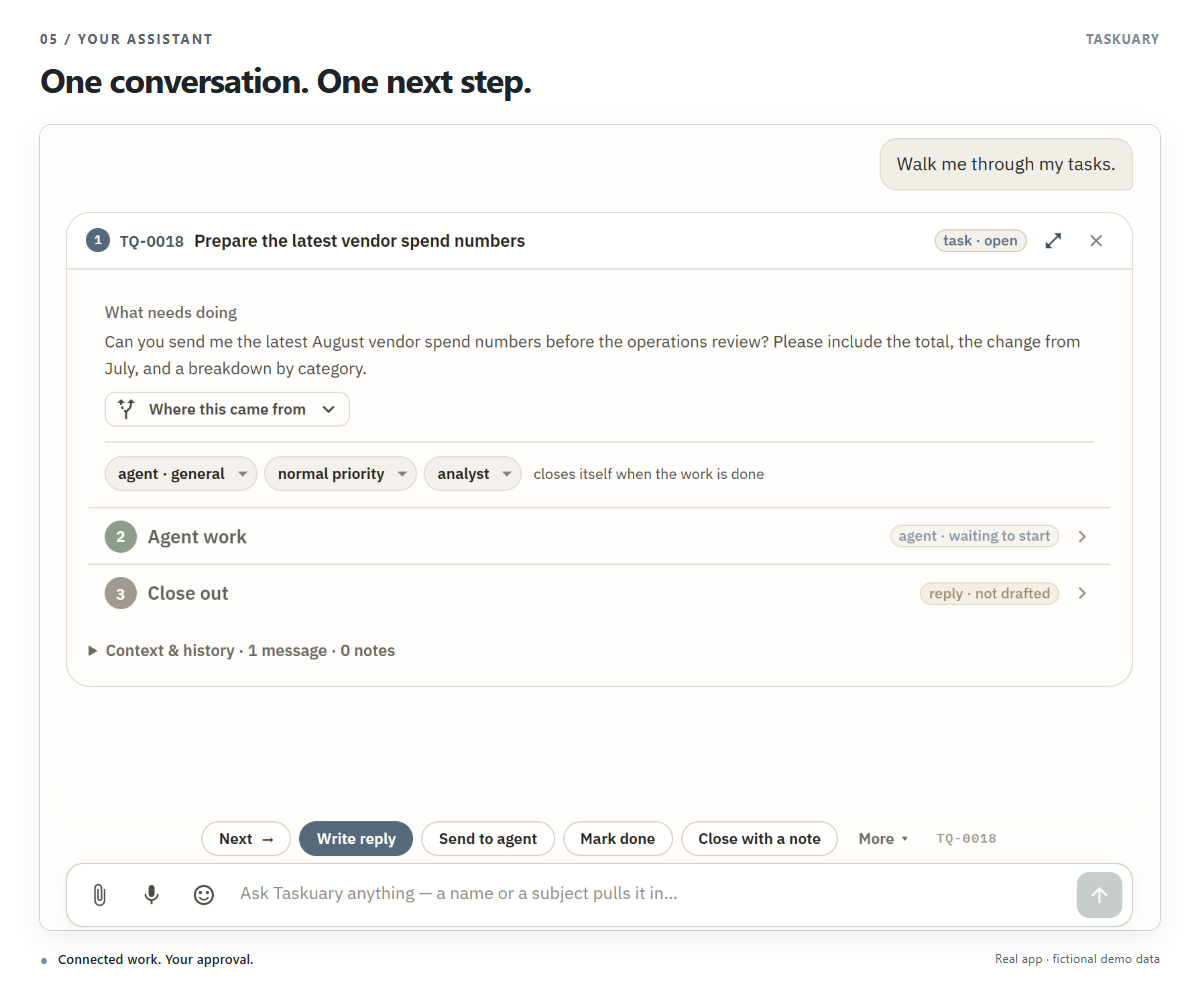Click the TQ-0018 ID in card header
Screen dimensions: 1200x1007
(151, 241)
